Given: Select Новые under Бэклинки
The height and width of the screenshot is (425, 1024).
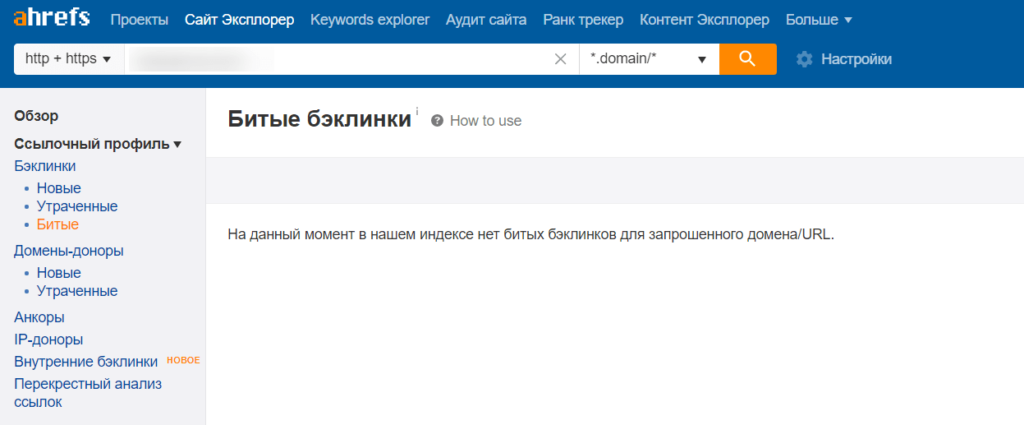Looking at the screenshot, I should [x=59, y=189].
